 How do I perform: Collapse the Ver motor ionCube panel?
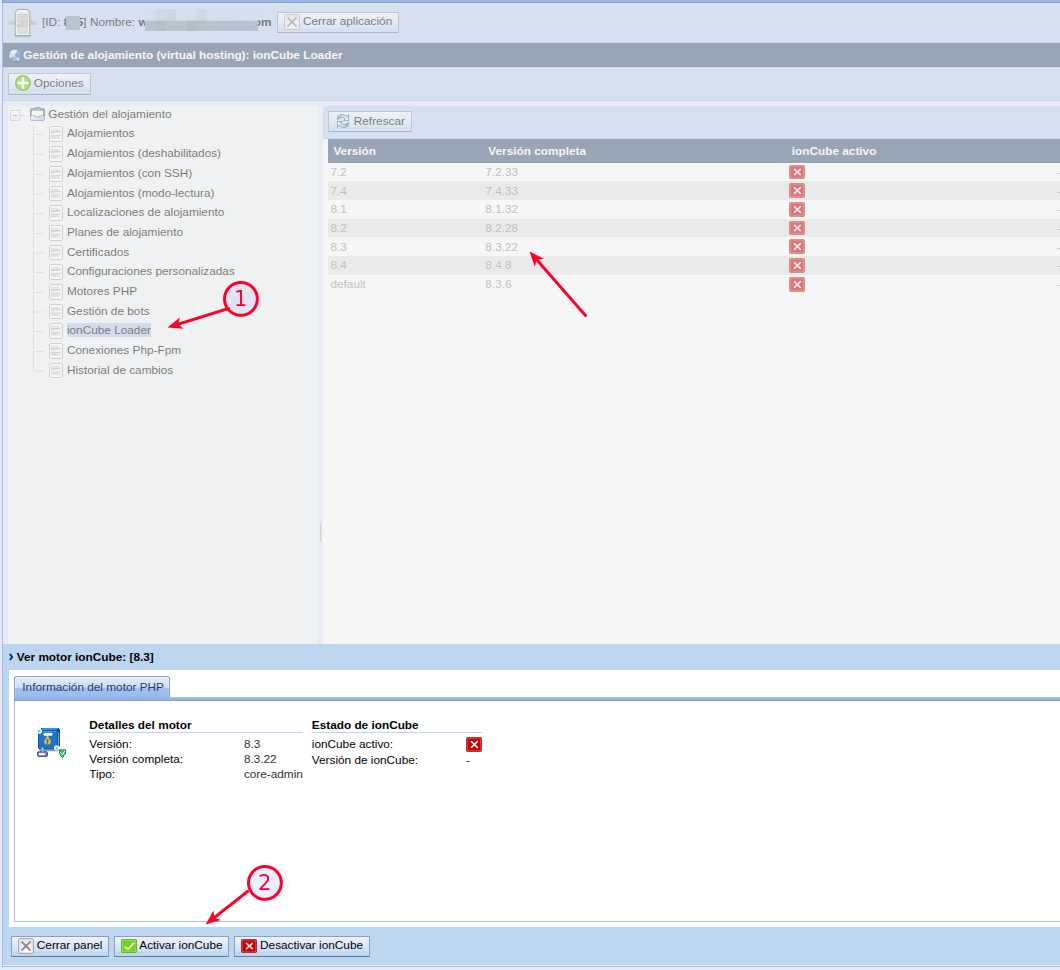coord(10,657)
